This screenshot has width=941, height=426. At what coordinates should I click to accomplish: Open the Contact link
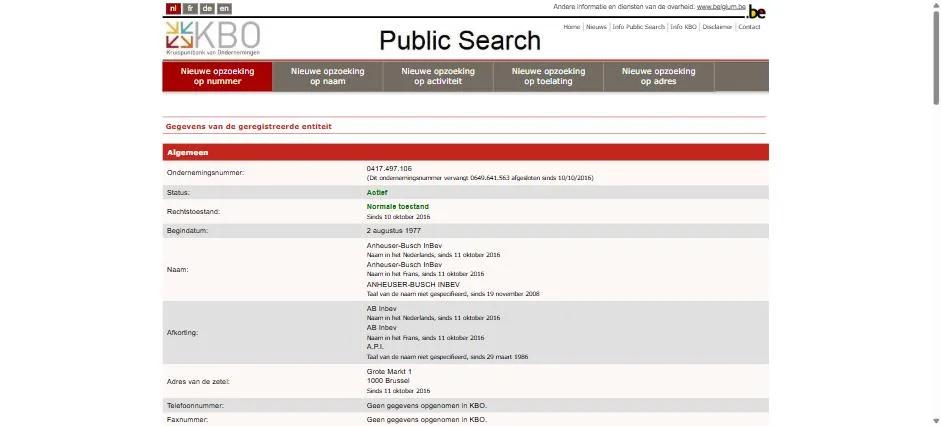[x=749, y=27]
